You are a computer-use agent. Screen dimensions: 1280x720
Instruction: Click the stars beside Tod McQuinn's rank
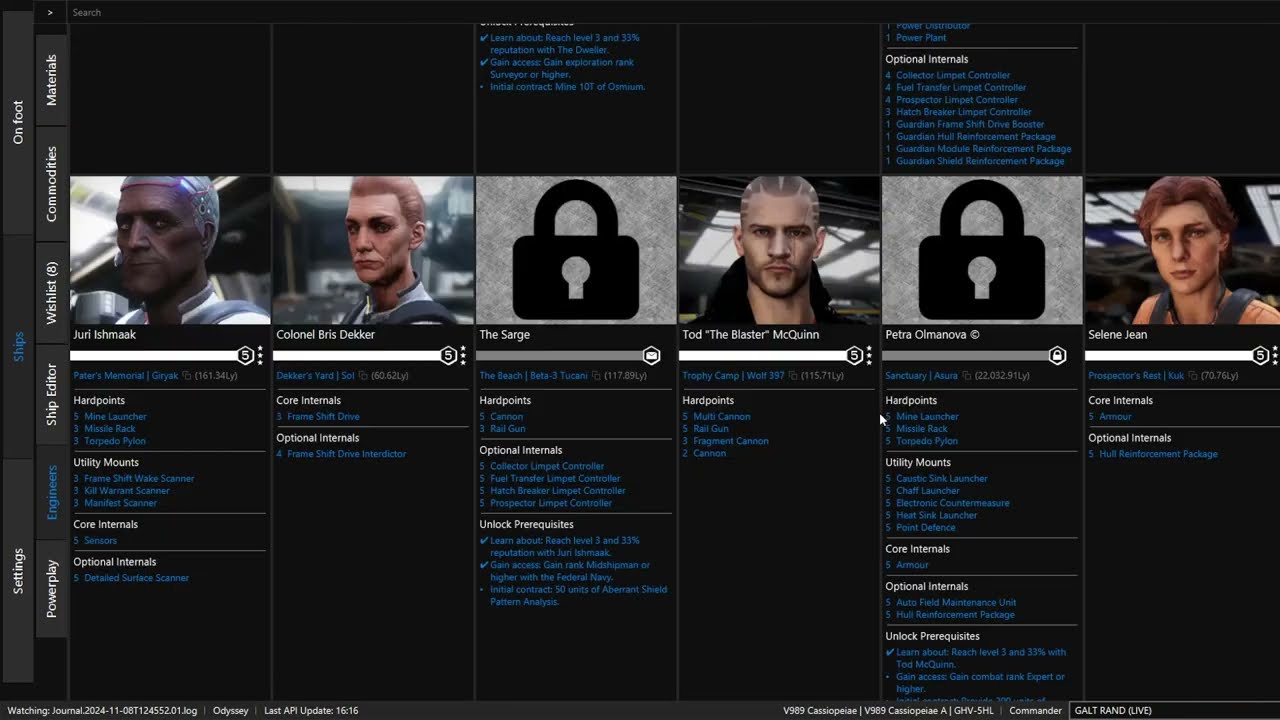pos(870,355)
